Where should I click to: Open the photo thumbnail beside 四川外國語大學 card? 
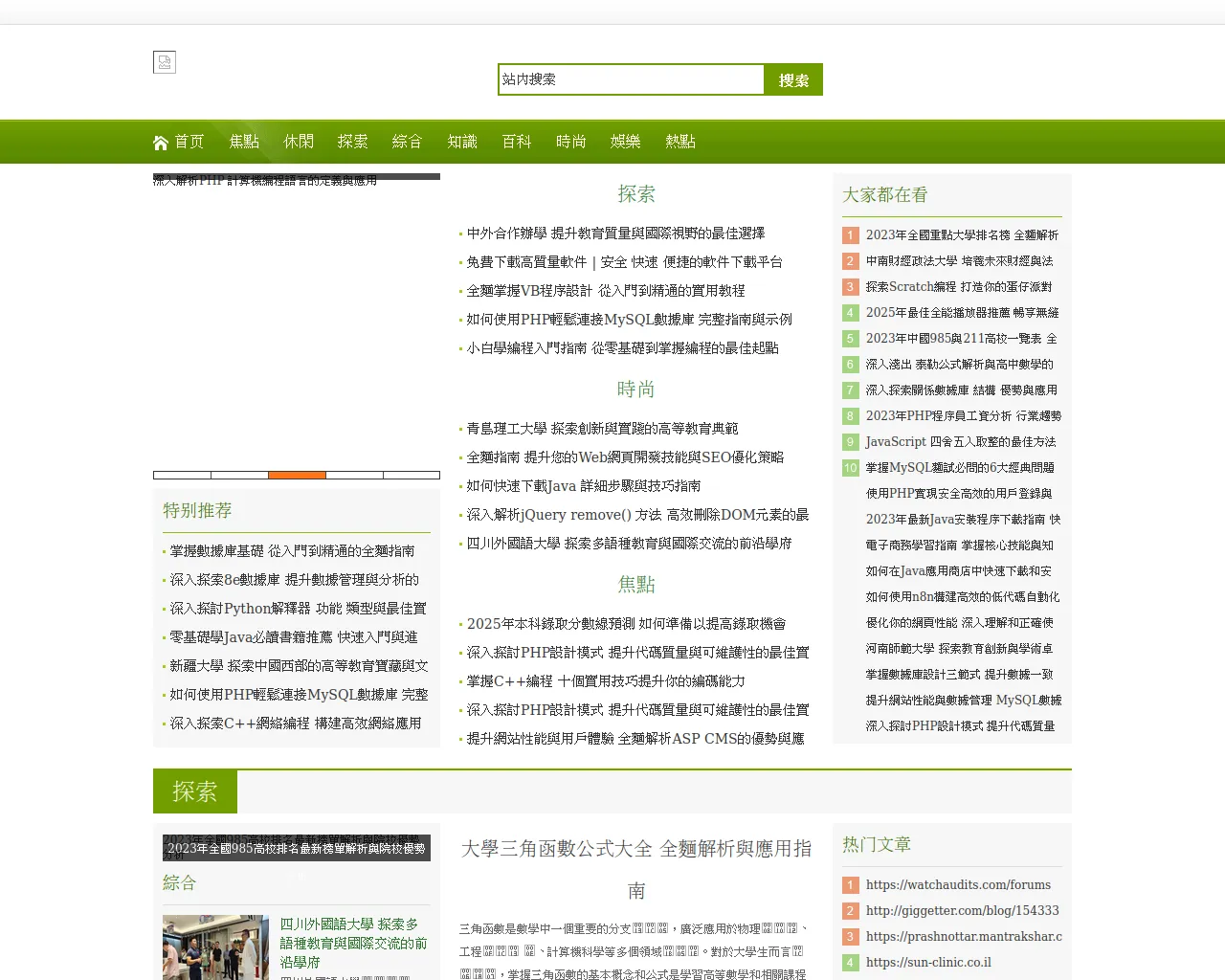216,947
